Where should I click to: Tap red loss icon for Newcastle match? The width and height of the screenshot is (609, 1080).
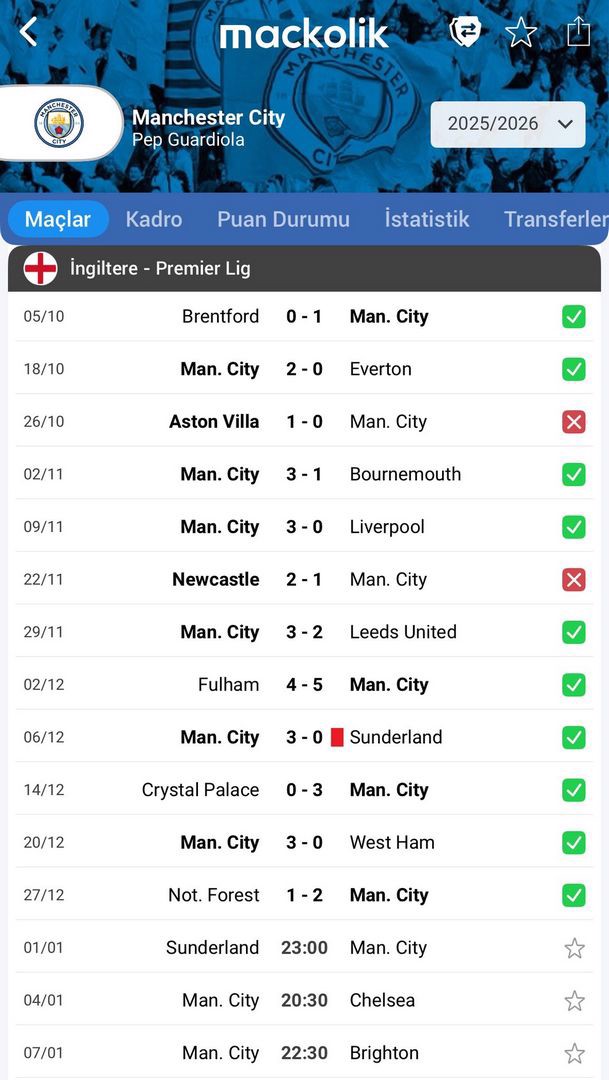click(x=573, y=580)
